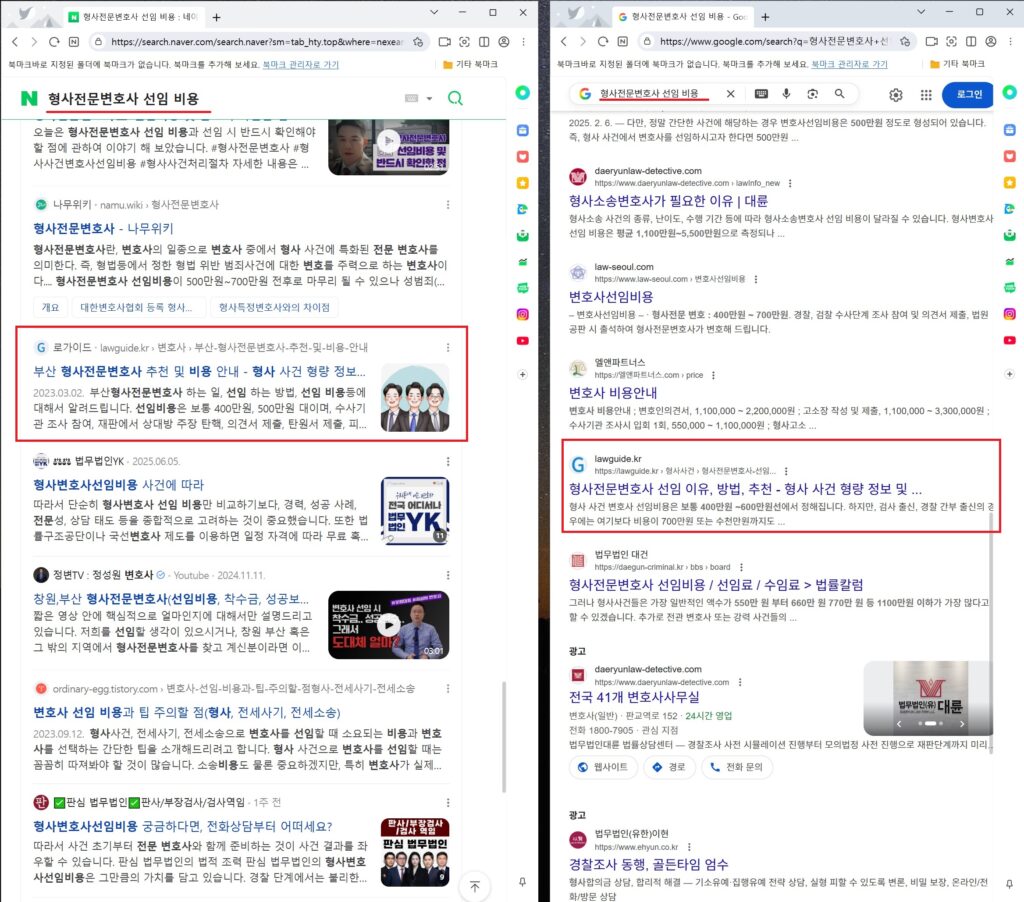Click Google search magnifier button
1024x902 pixels.
[839, 94]
